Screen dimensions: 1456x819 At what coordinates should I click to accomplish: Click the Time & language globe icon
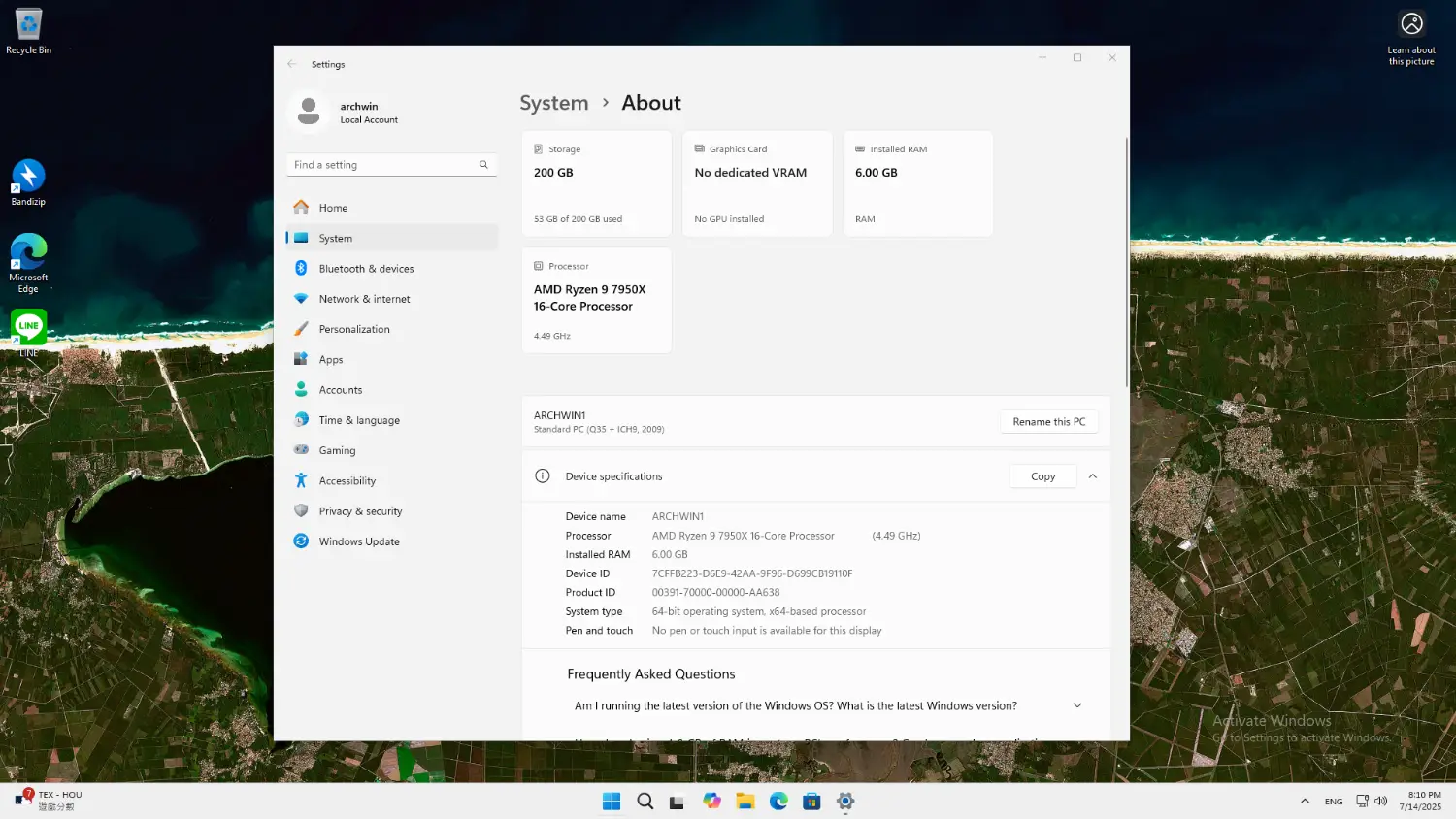pos(301,420)
